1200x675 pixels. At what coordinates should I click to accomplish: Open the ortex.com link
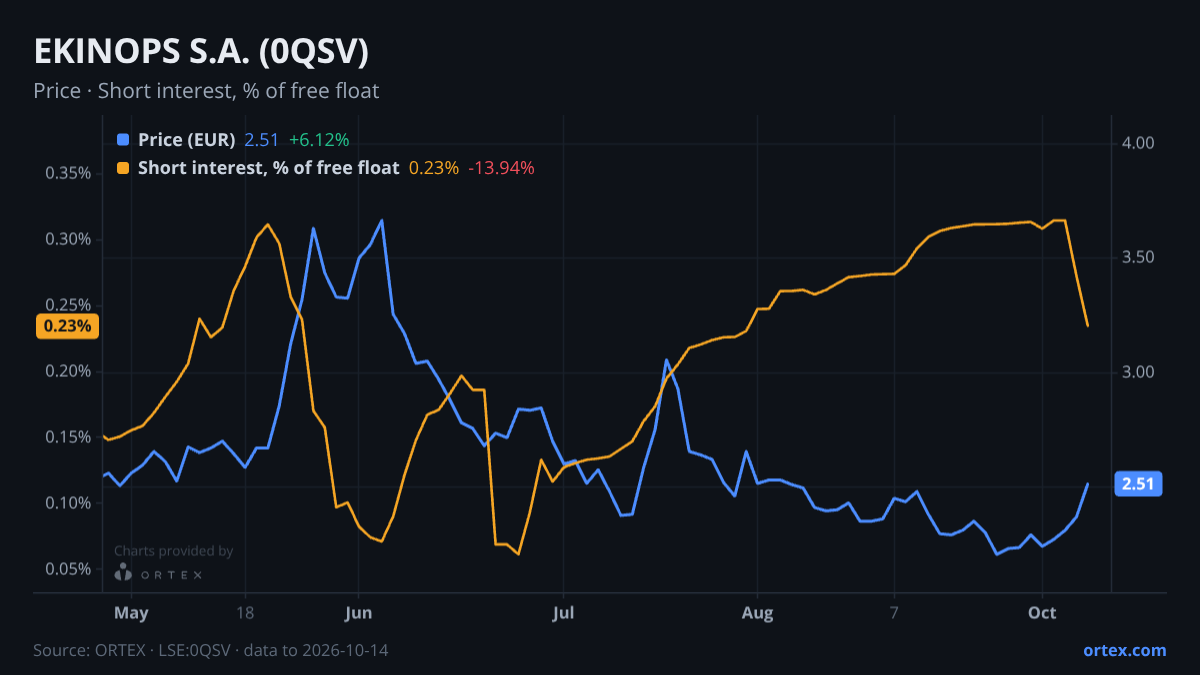pos(1125,650)
